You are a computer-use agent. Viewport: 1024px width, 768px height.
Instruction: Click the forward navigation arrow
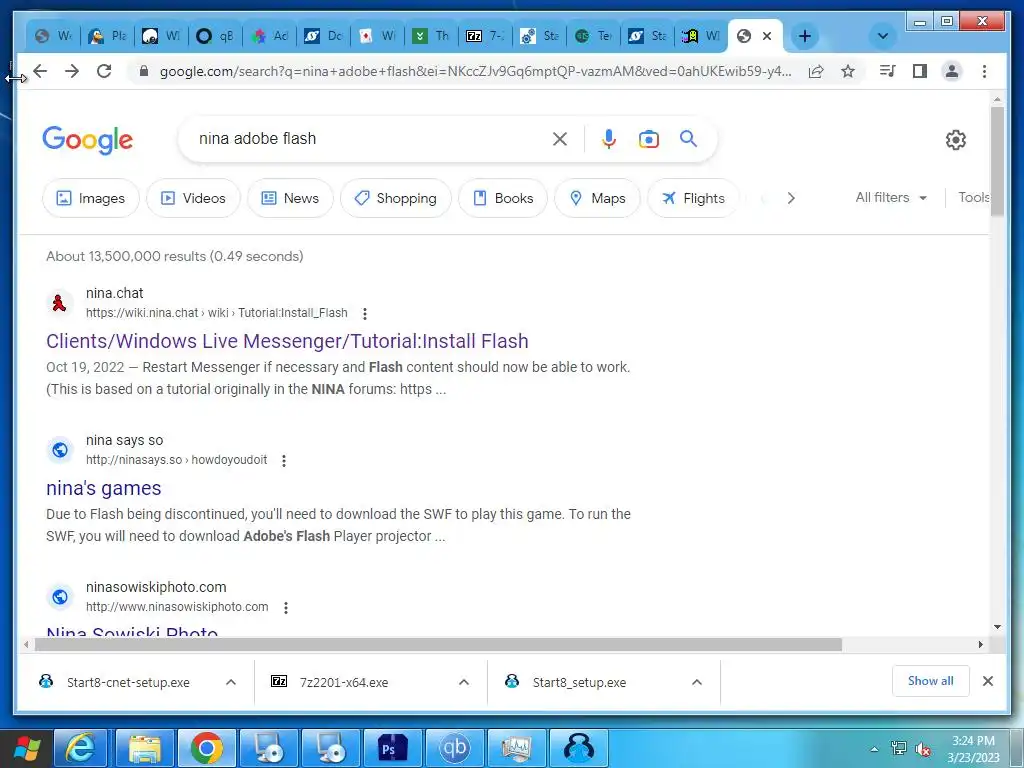pyautogui.click(x=72, y=71)
